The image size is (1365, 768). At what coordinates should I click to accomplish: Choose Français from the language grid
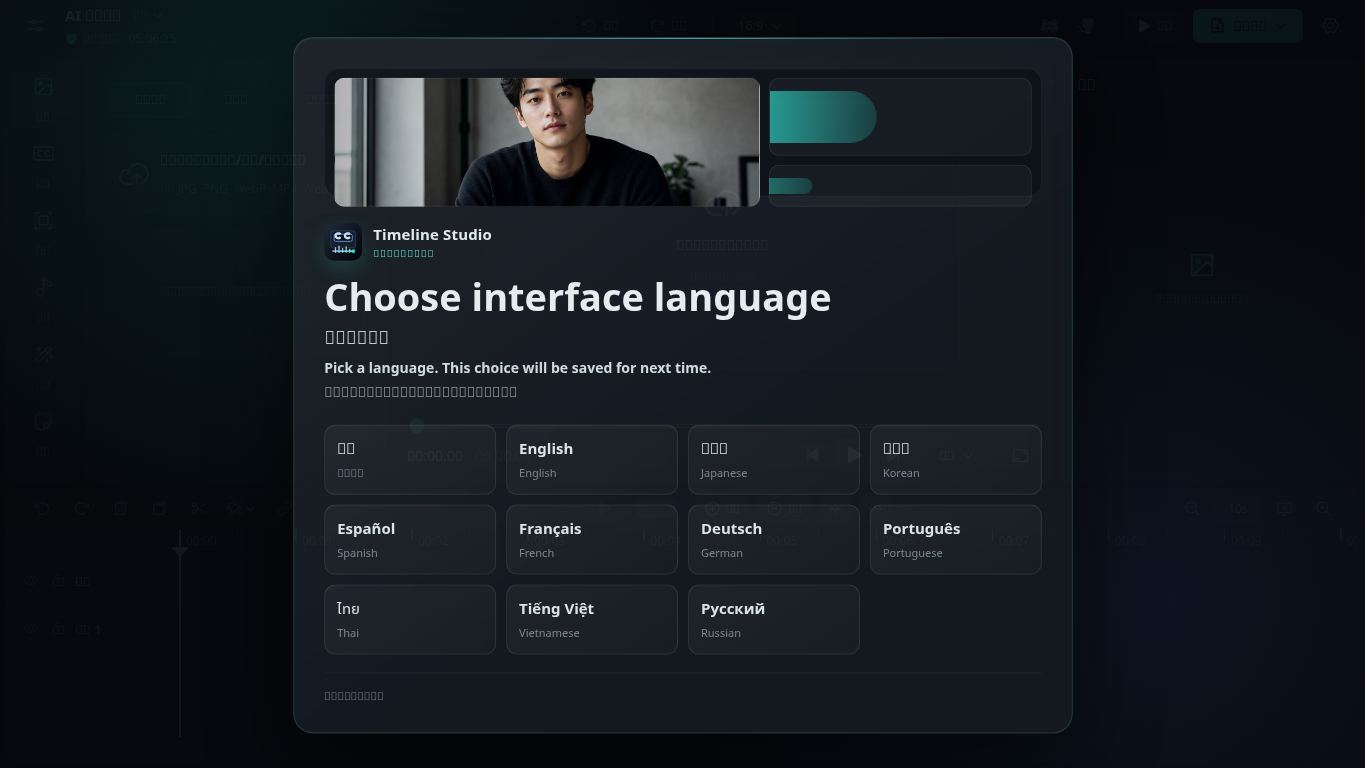592,540
